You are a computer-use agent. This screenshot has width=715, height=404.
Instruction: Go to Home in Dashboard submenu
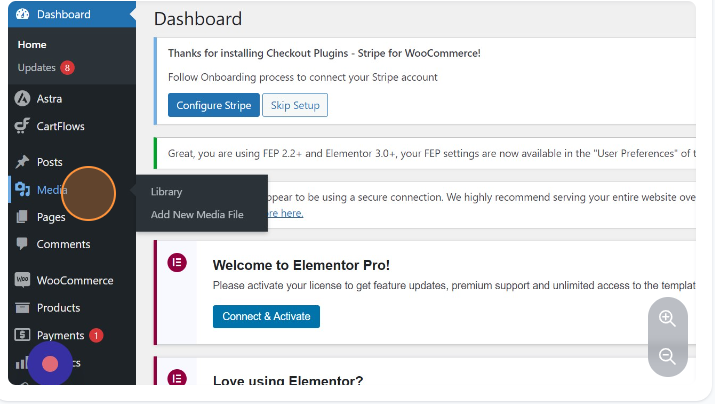tap(32, 45)
